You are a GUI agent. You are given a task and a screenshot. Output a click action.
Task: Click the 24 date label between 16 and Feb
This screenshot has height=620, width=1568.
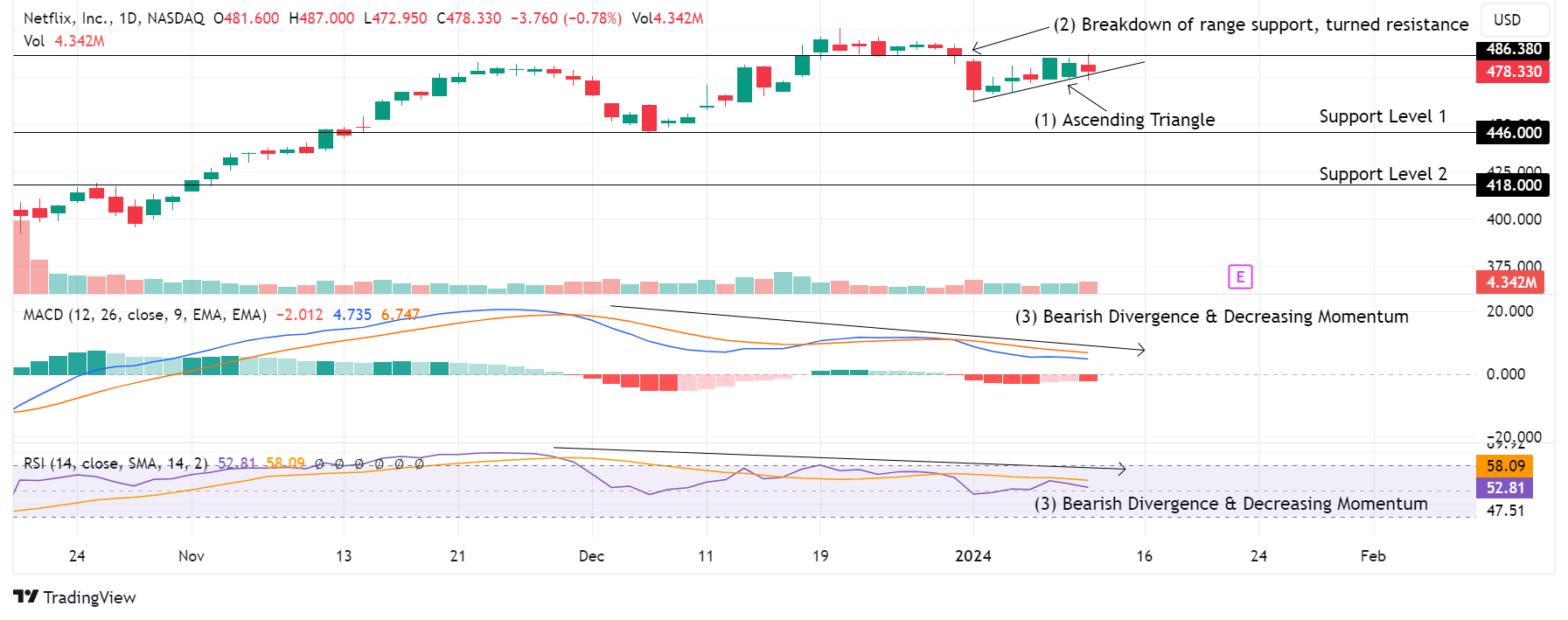point(1258,556)
